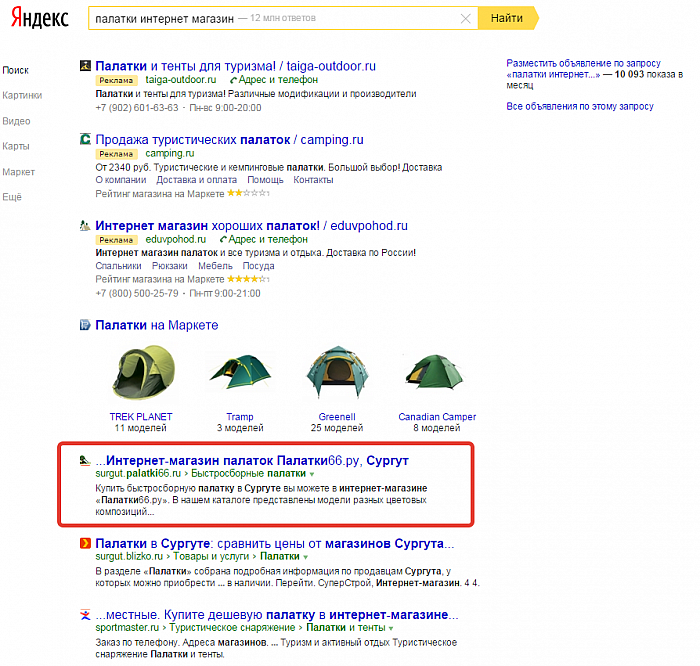Click Canadian Camper tent thumbnail

pos(435,371)
